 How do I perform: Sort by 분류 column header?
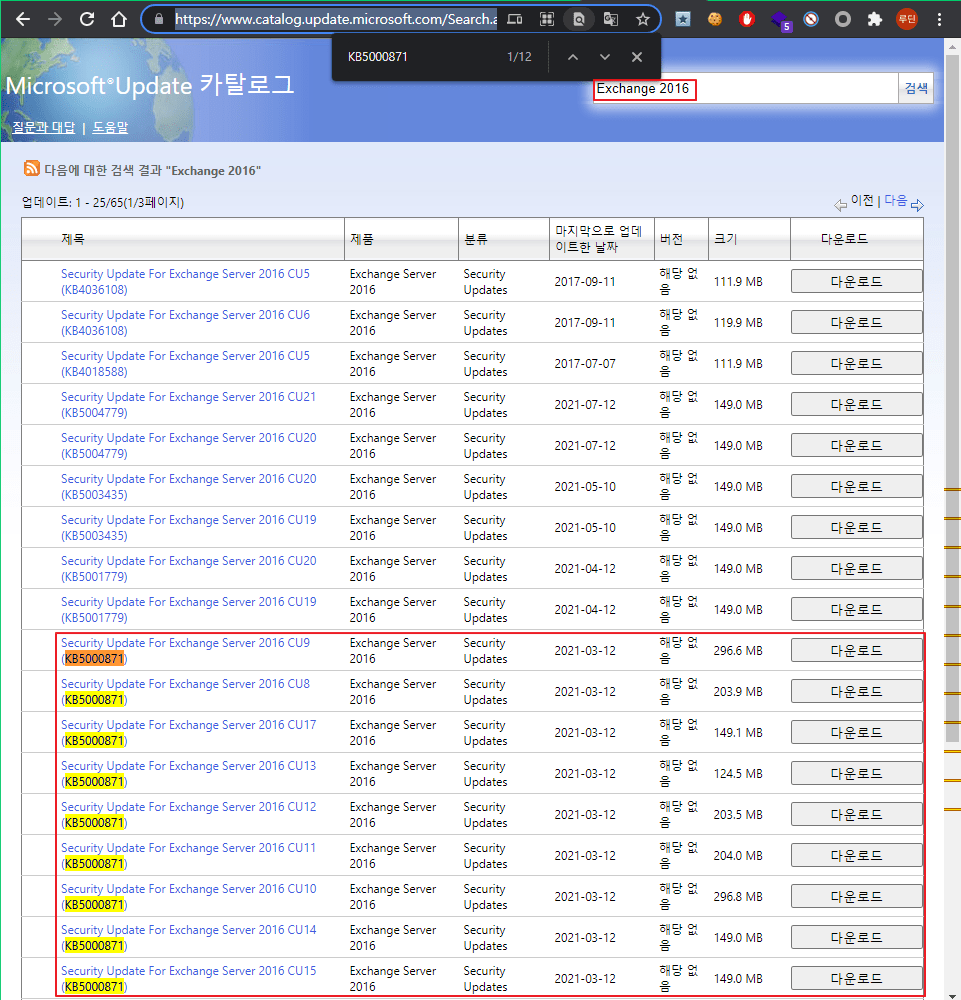click(476, 239)
